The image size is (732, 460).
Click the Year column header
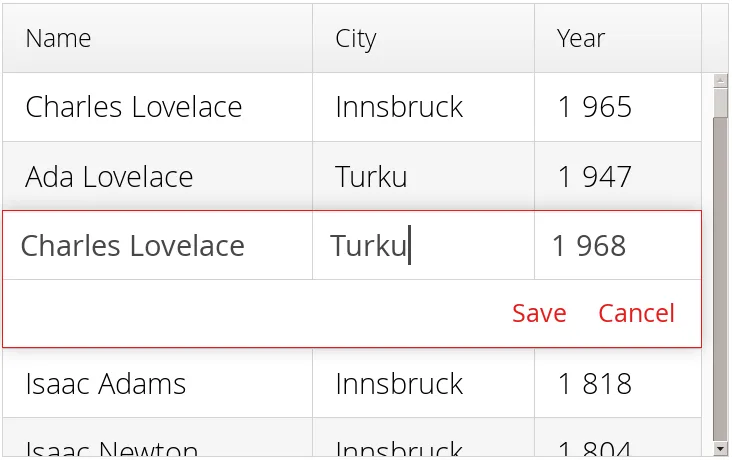[x=617, y=38]
